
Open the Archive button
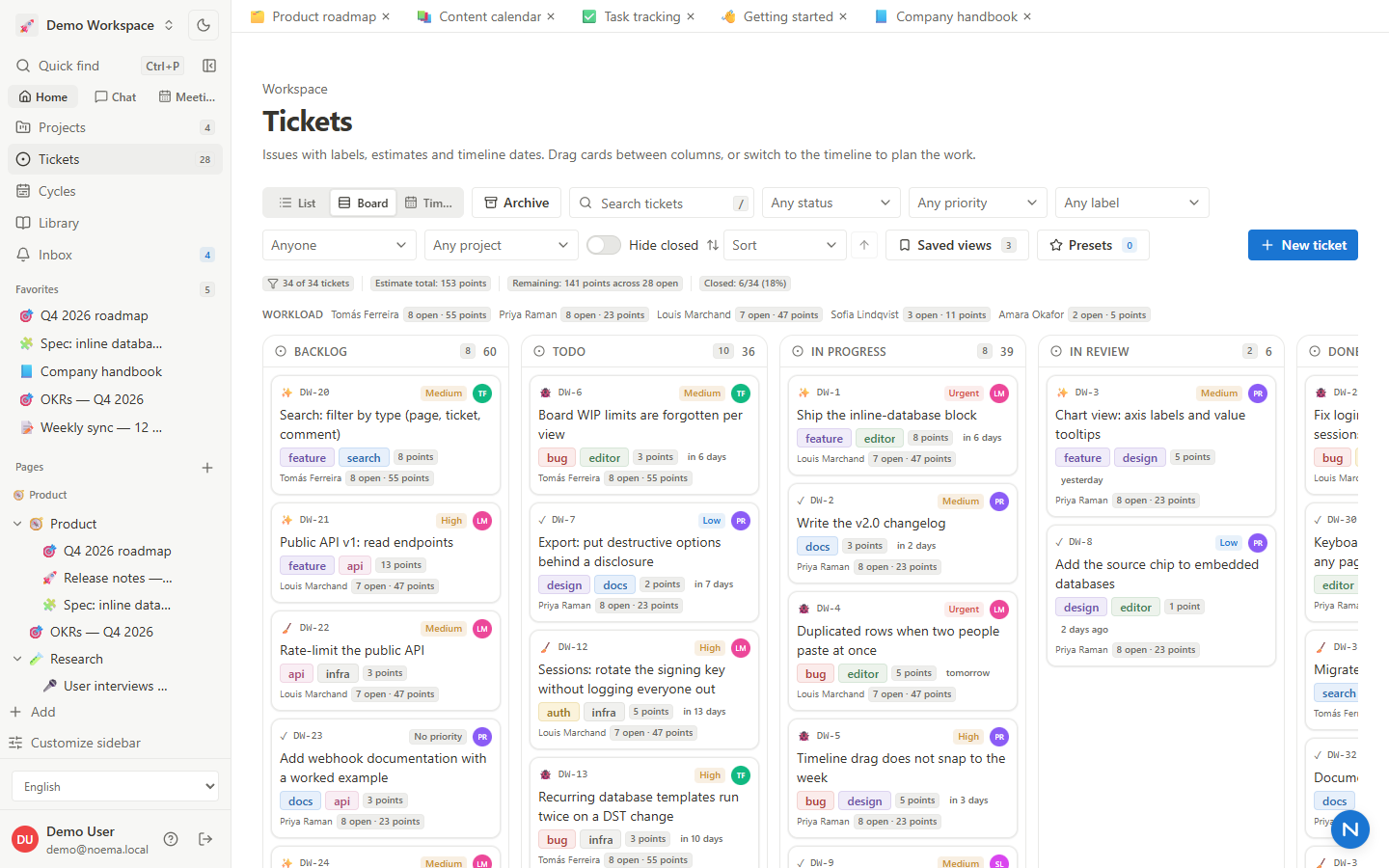[x=516, y=203]
